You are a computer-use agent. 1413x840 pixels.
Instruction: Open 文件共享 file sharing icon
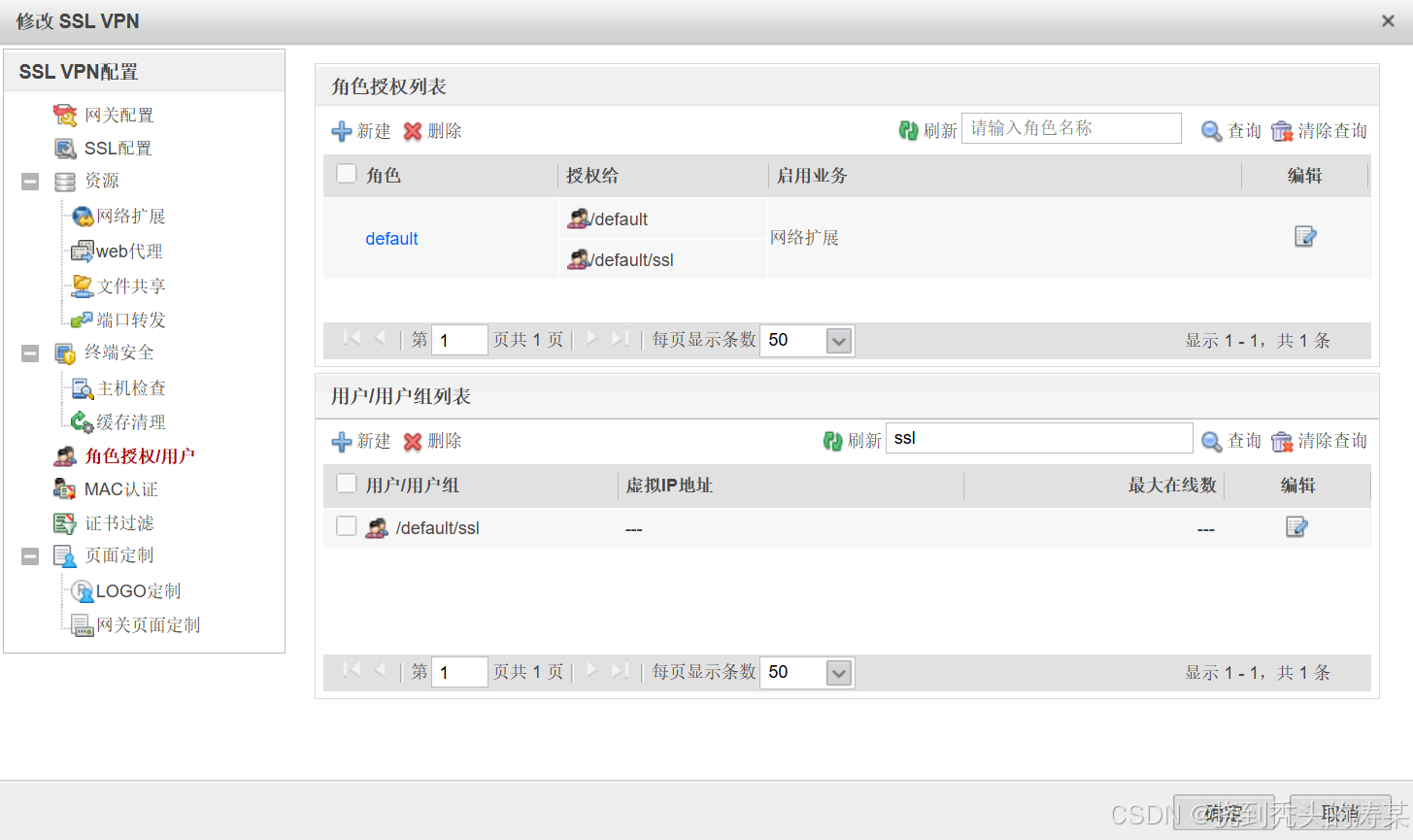click(83, 286)
